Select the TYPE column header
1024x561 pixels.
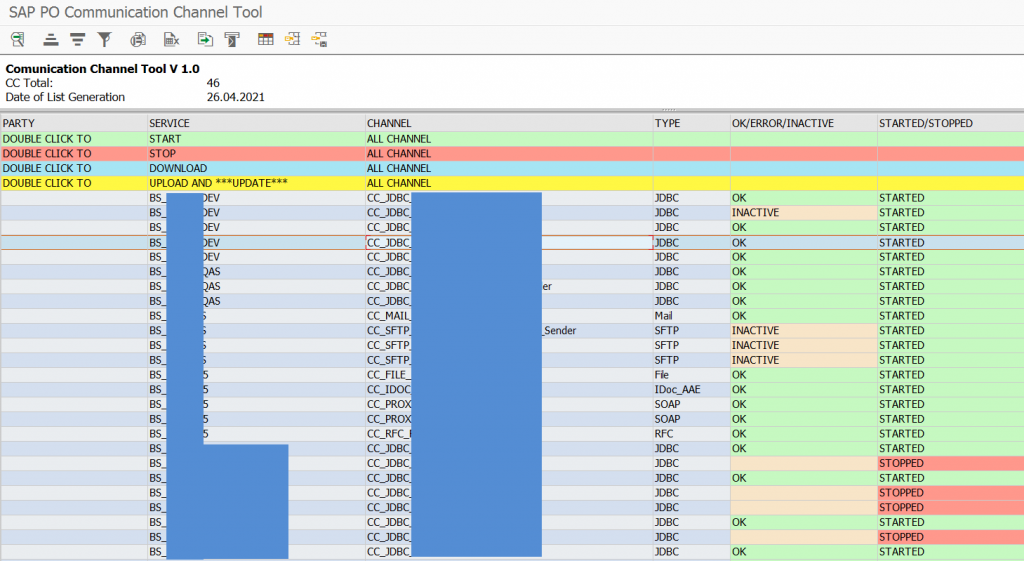tap(692, 123)
